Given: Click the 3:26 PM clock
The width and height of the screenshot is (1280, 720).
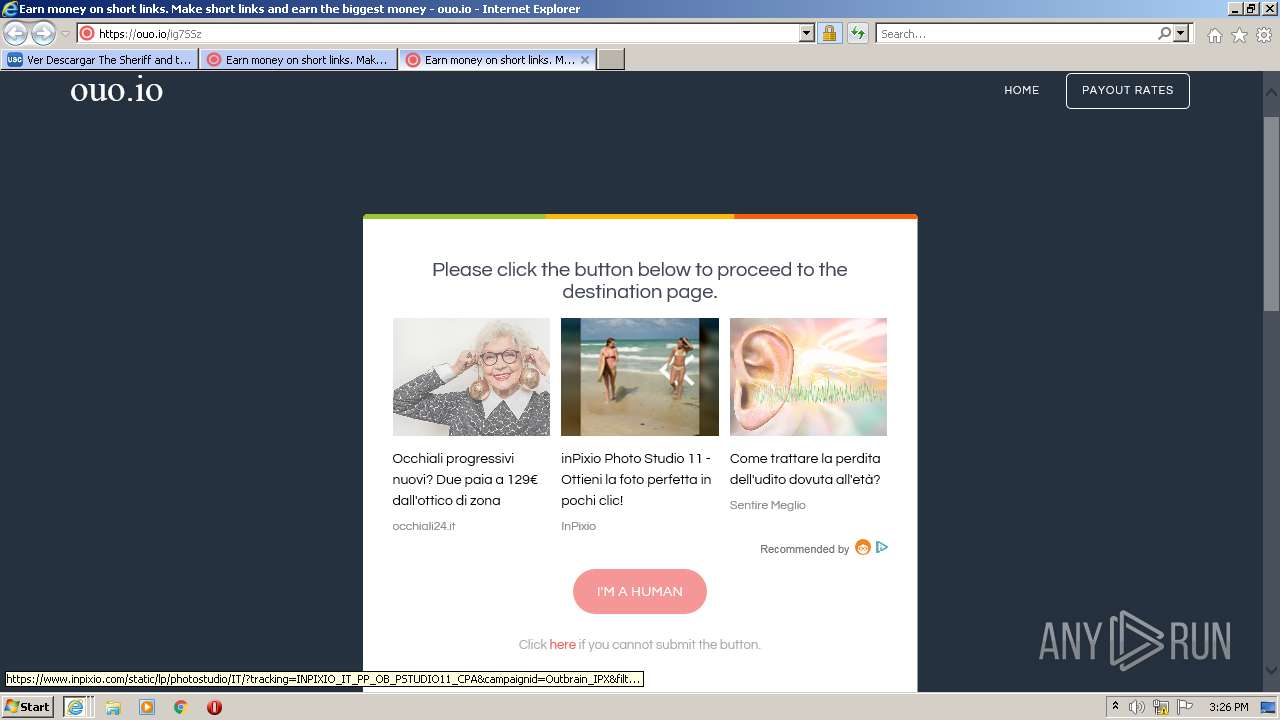Looking at the screenshot, I should point(1228,707).
